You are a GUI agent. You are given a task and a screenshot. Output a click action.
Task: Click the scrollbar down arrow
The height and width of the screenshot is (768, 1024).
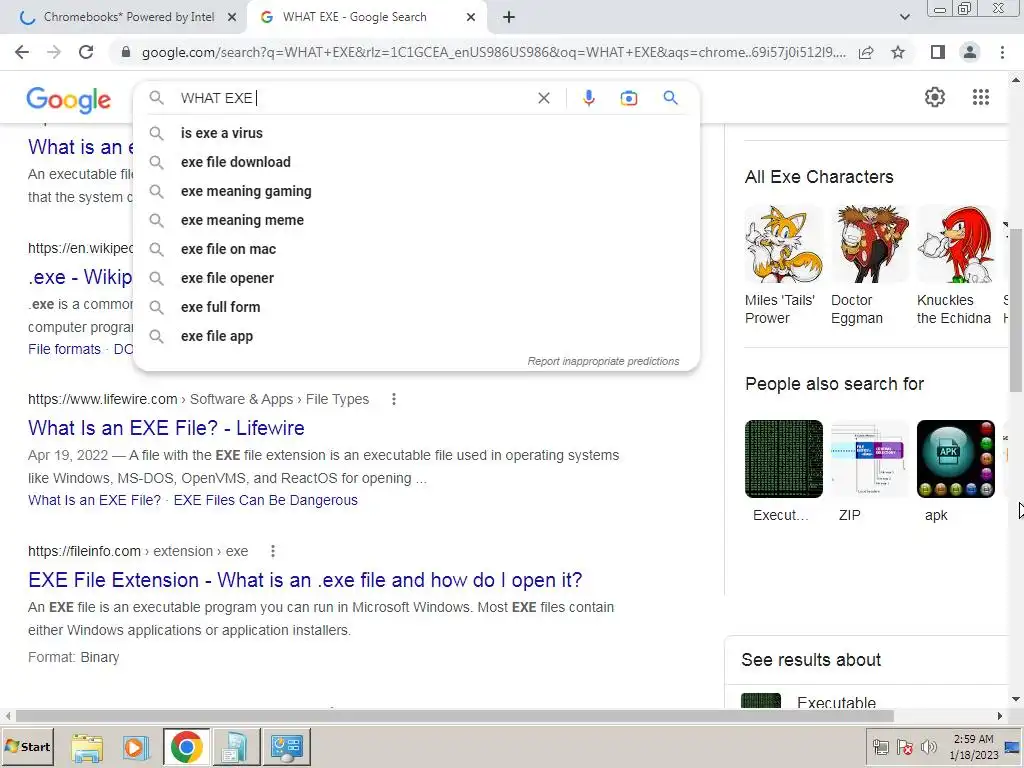(1016, 699)
